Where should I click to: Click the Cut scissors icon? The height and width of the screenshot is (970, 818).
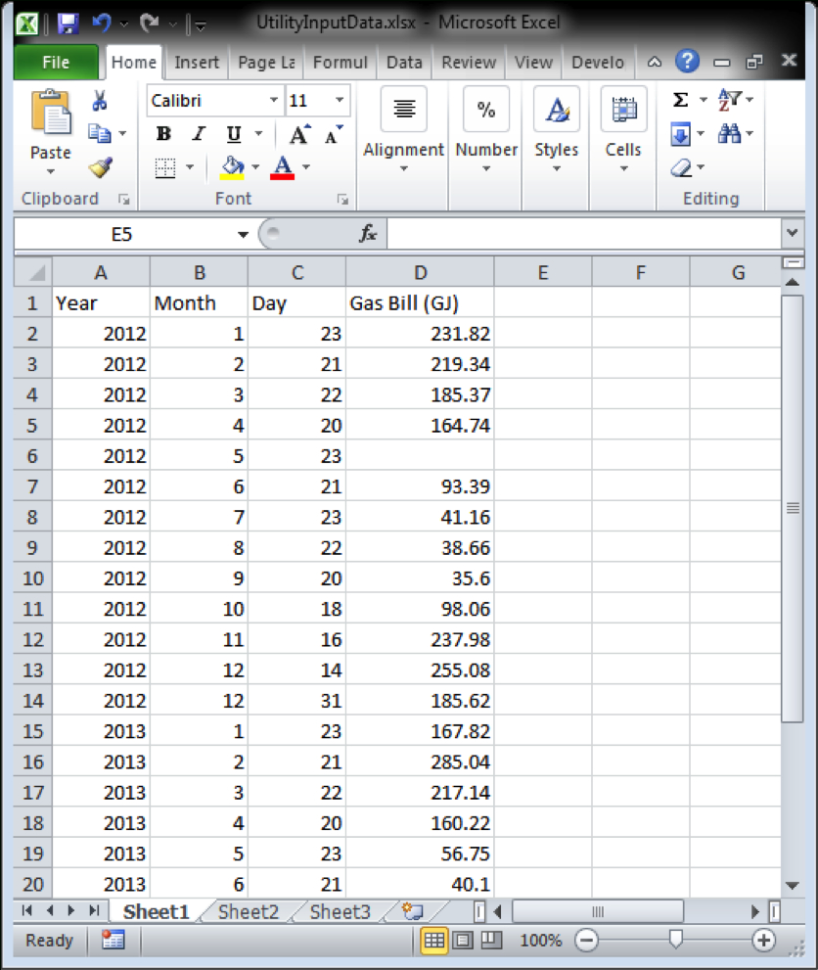point(99,100)
